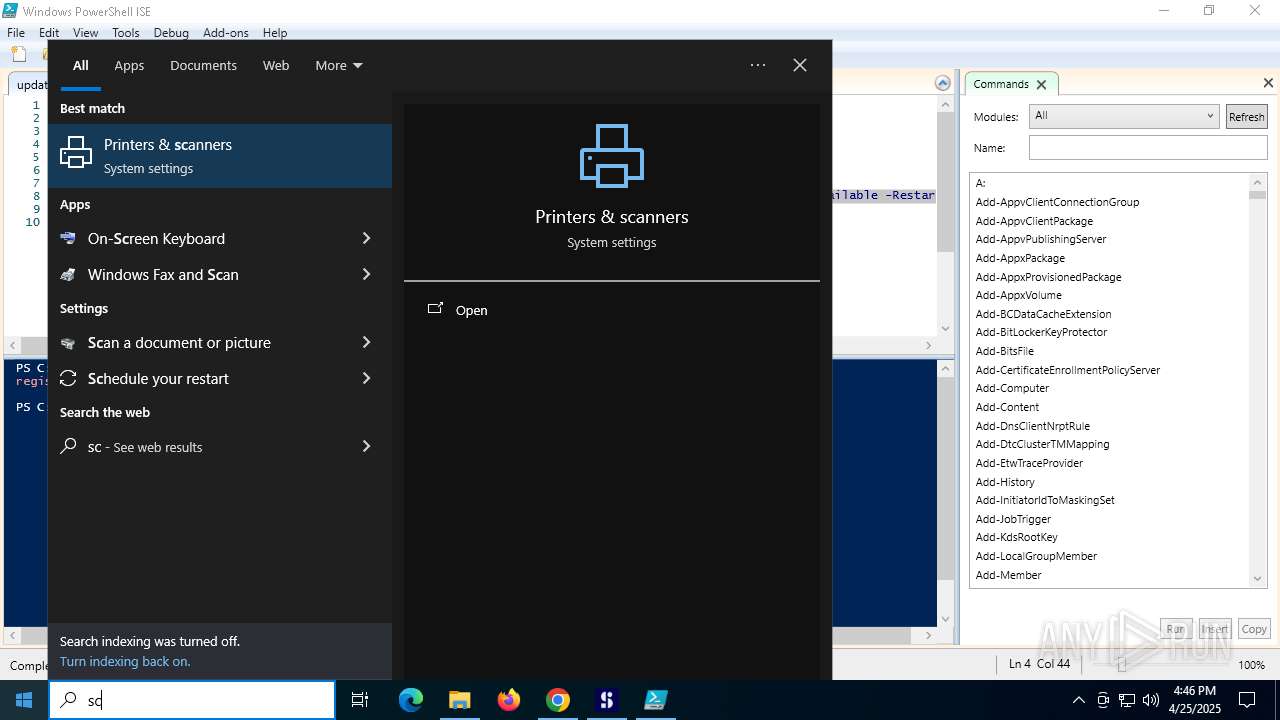Select Add-LocalGroupMember in commands list

point(1036,556)
